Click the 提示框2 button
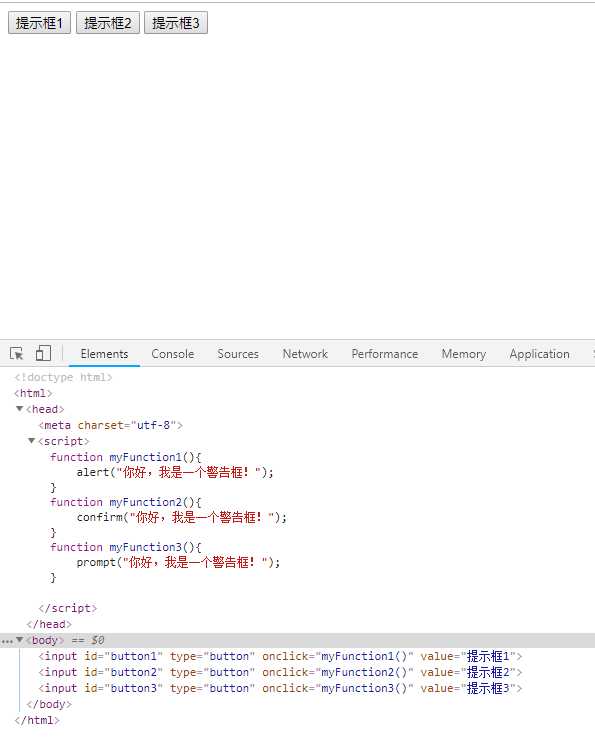The image size is (595, 740). point(108,23)
